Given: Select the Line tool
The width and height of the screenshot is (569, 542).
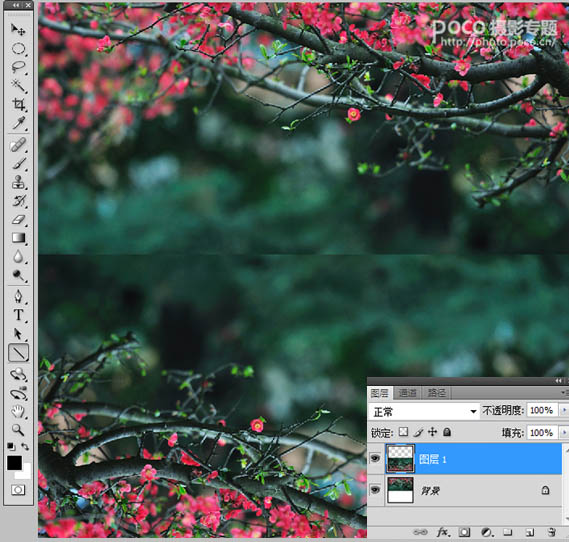Looking at the screenshot, I should tap(18, 353).
